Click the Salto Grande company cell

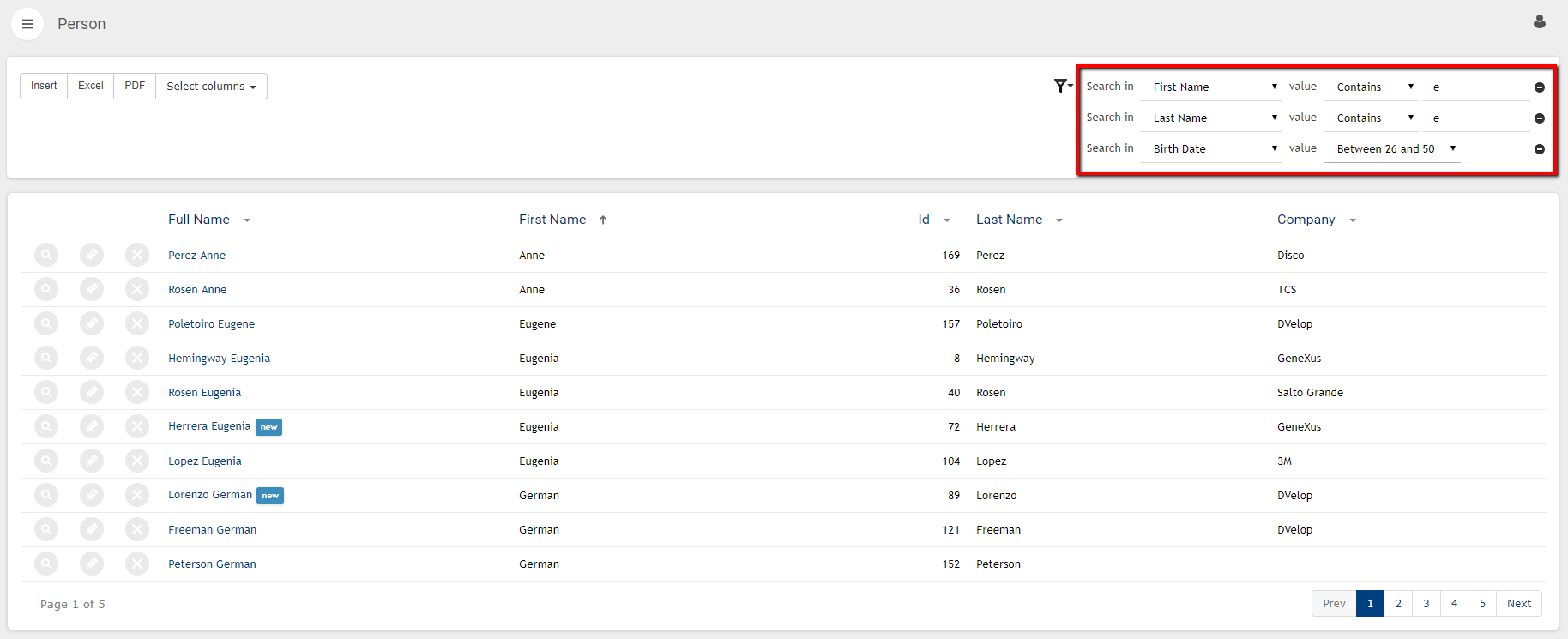click(x=1310, y=392)
